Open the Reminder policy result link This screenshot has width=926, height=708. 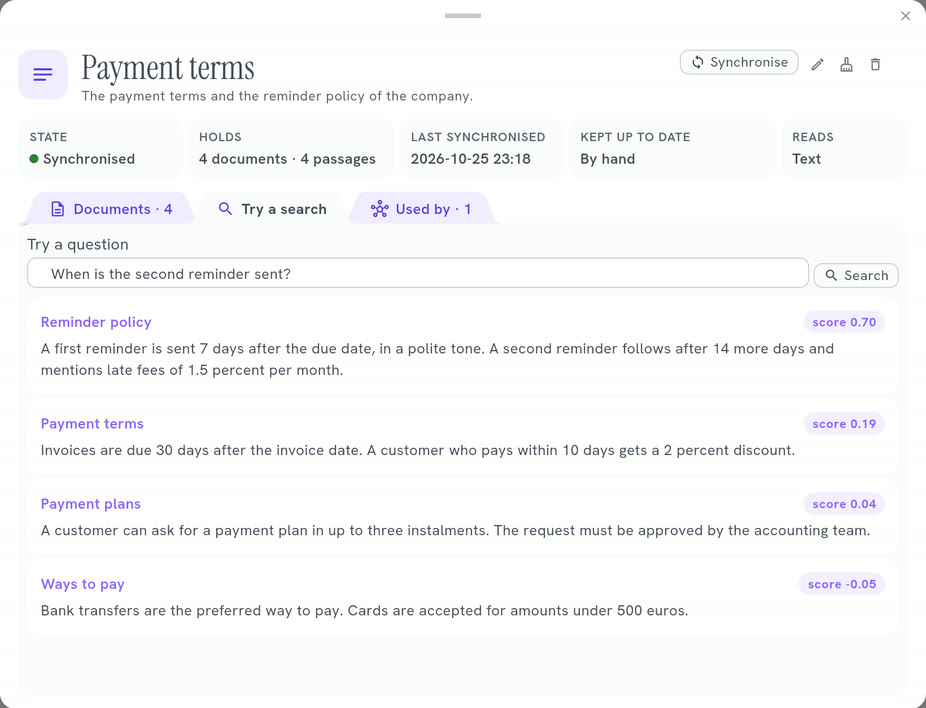tap(96, 322)
